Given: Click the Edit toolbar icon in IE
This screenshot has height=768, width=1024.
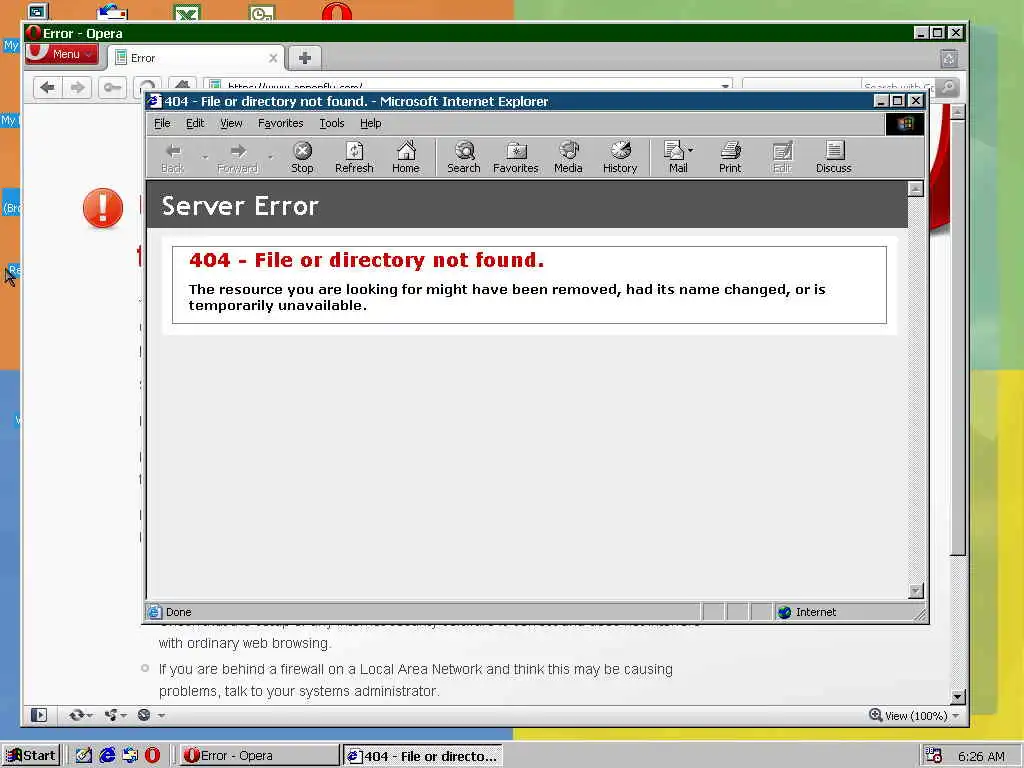Looking at the screenshot, I should pos(782,157).
